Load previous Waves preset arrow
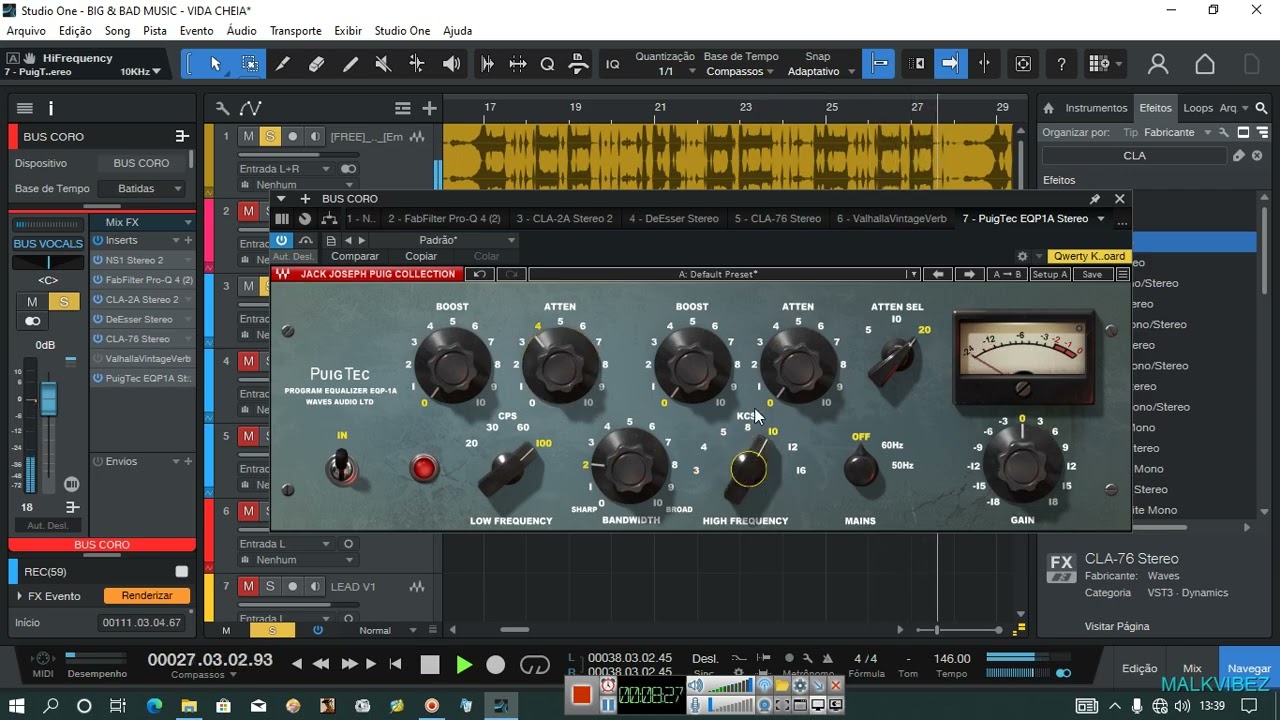The height and width of the screenshot is (720, 1280). tap(938, 274)
